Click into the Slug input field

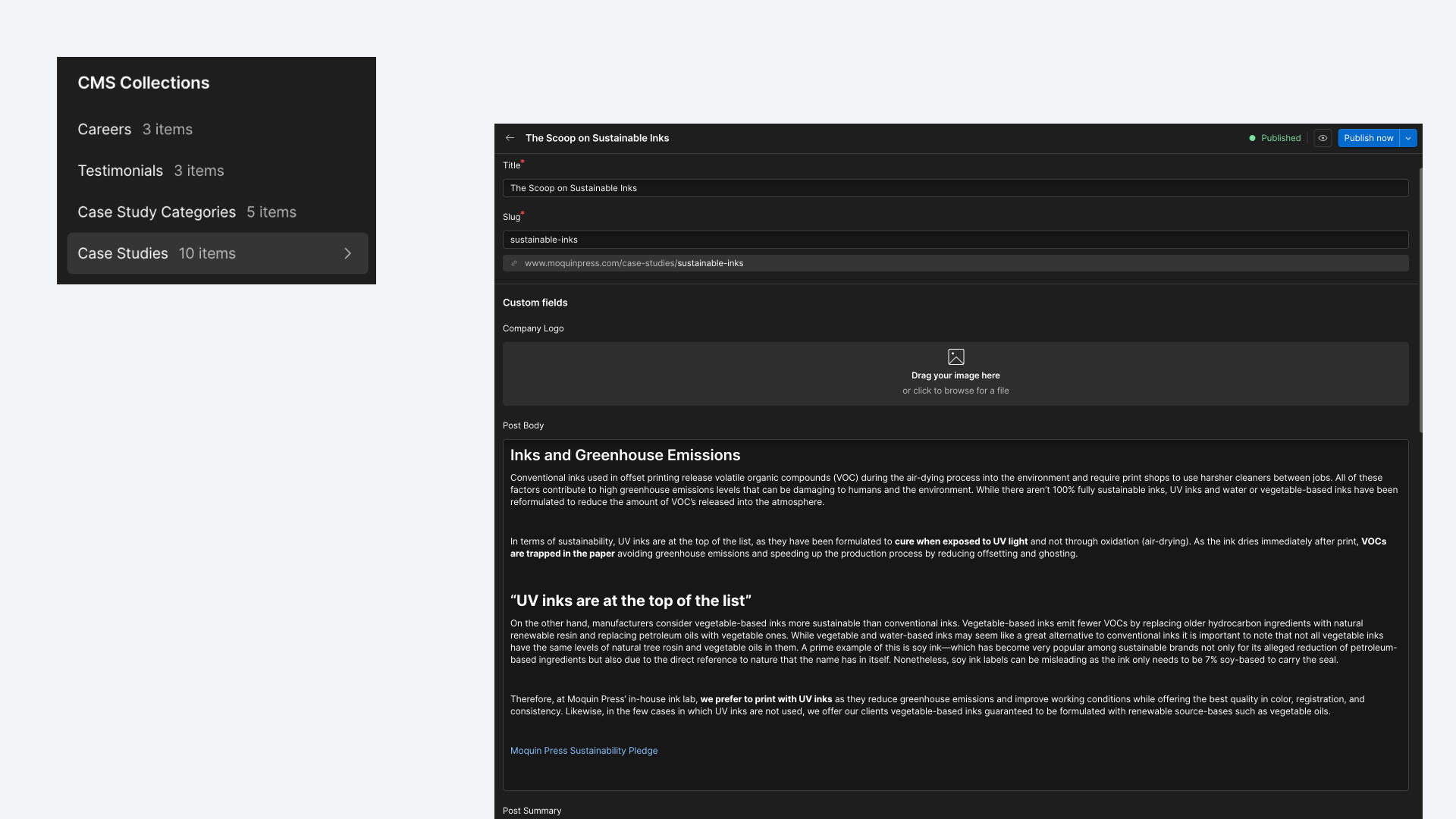955,240
